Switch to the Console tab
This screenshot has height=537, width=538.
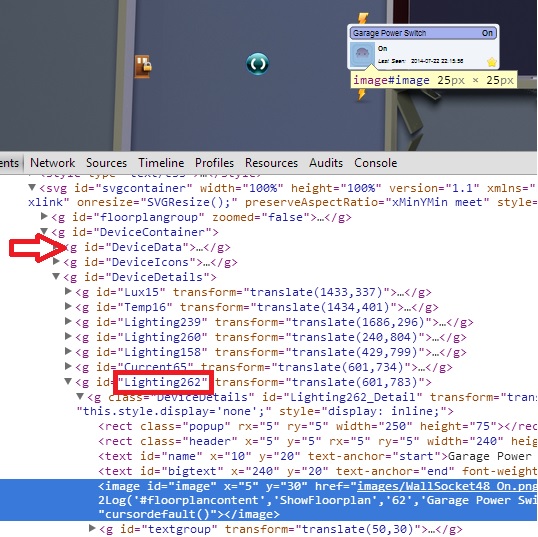(x=376, y=163)
